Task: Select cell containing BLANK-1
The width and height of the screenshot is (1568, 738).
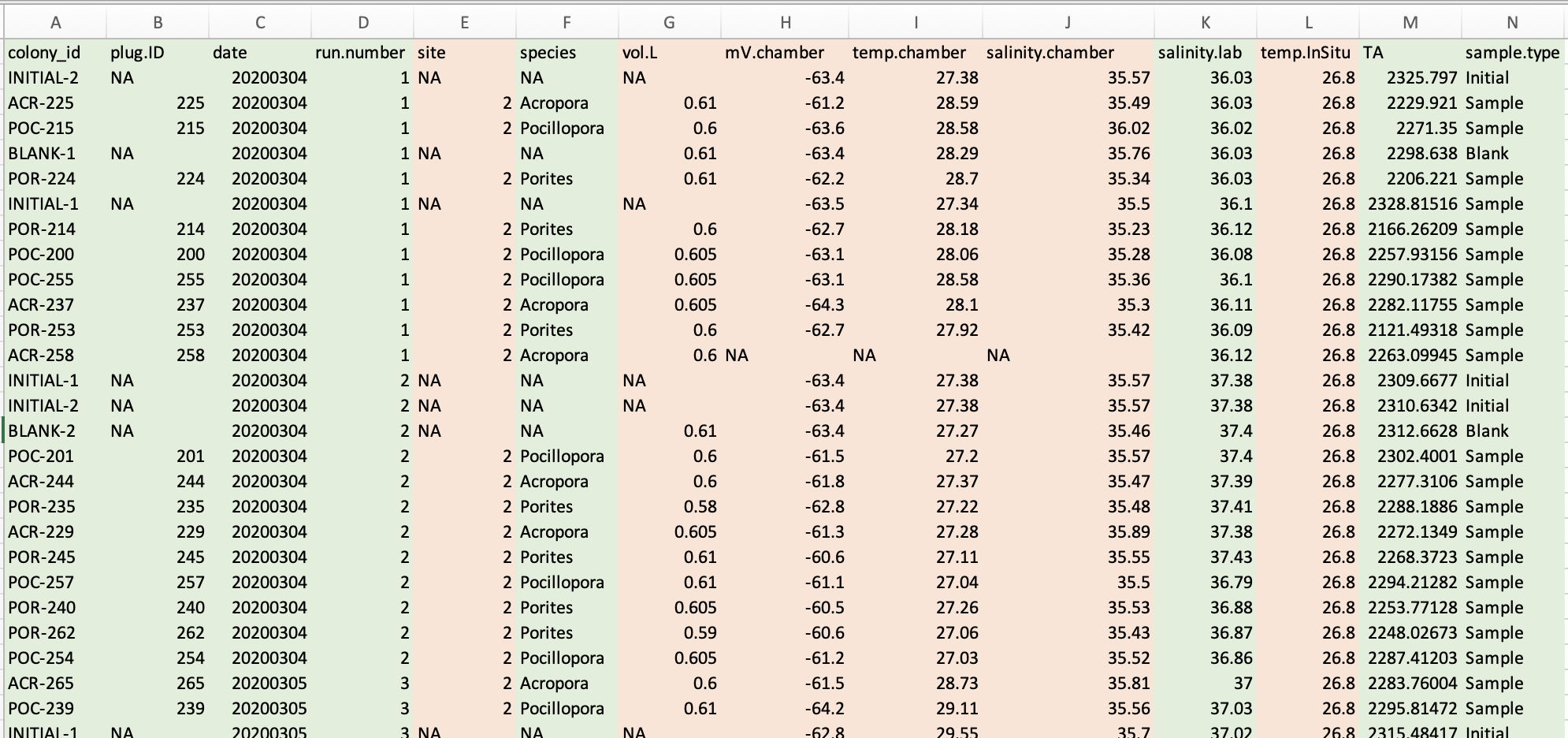Action: (55, 154)
